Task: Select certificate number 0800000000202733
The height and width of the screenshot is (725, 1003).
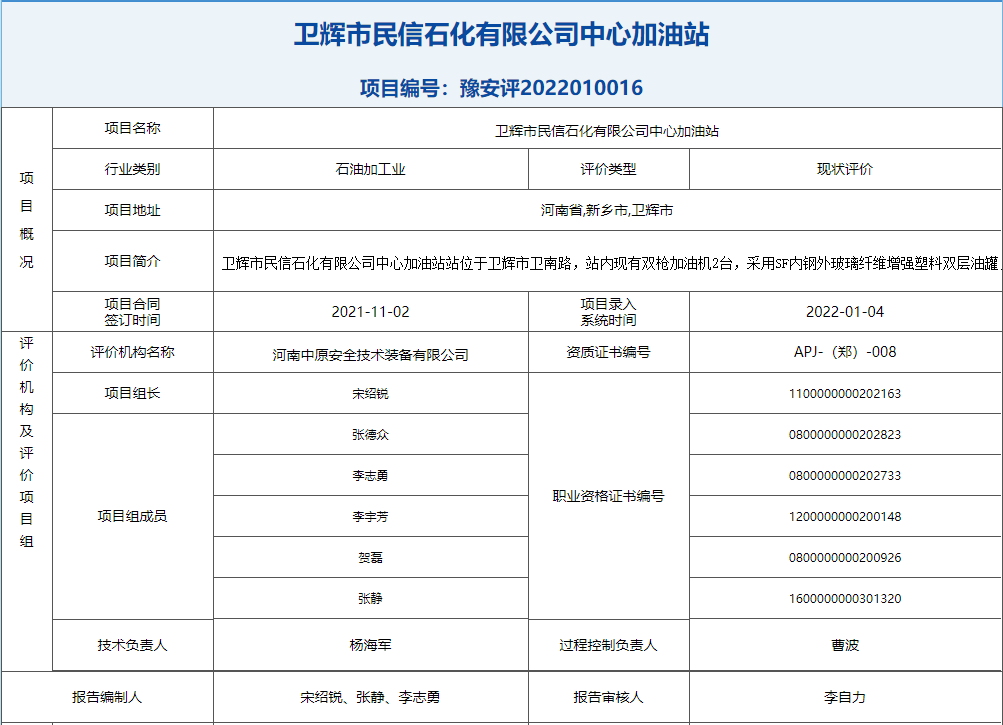Action: tap(845, 475)
